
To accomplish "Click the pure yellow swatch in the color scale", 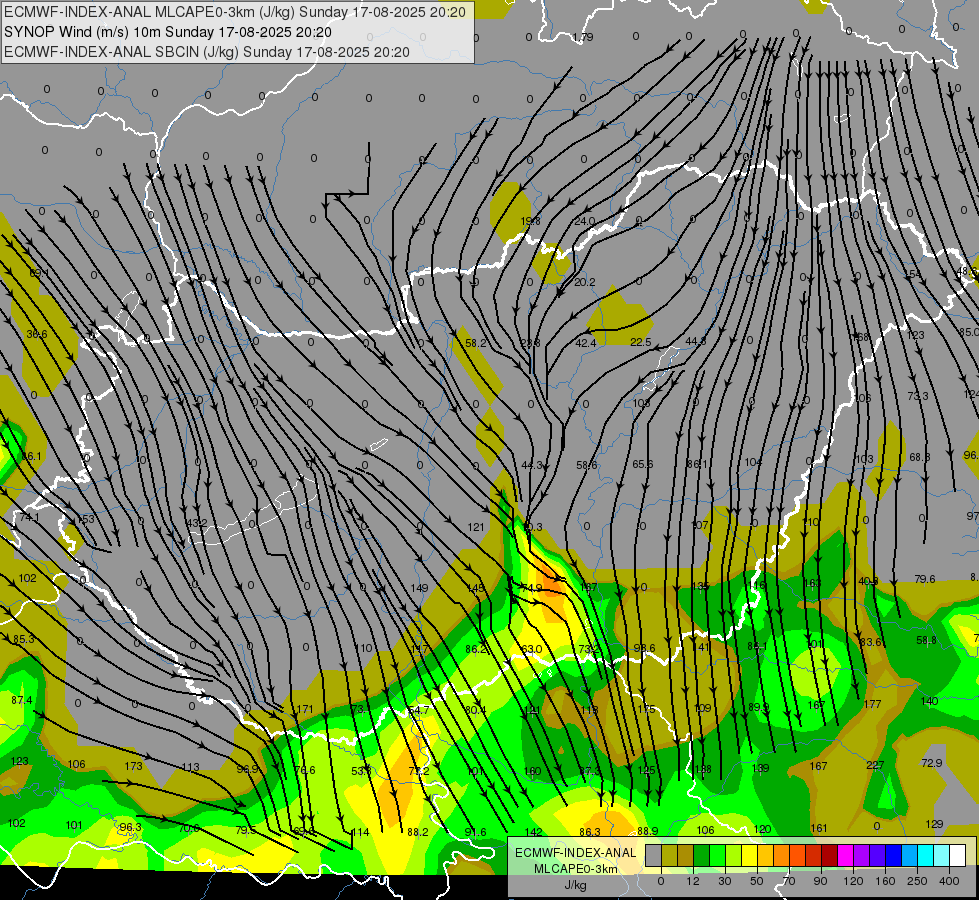I will [x=750, y=855].
